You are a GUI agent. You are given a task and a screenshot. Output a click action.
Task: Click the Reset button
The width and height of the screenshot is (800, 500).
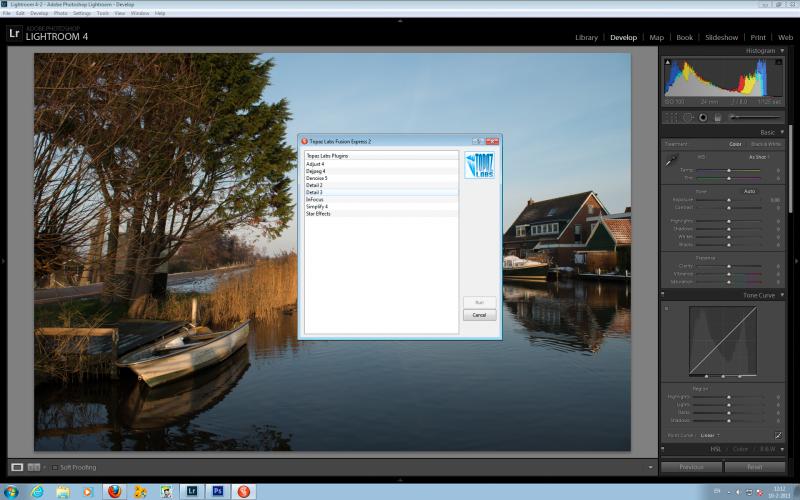[x=755, y=467]
